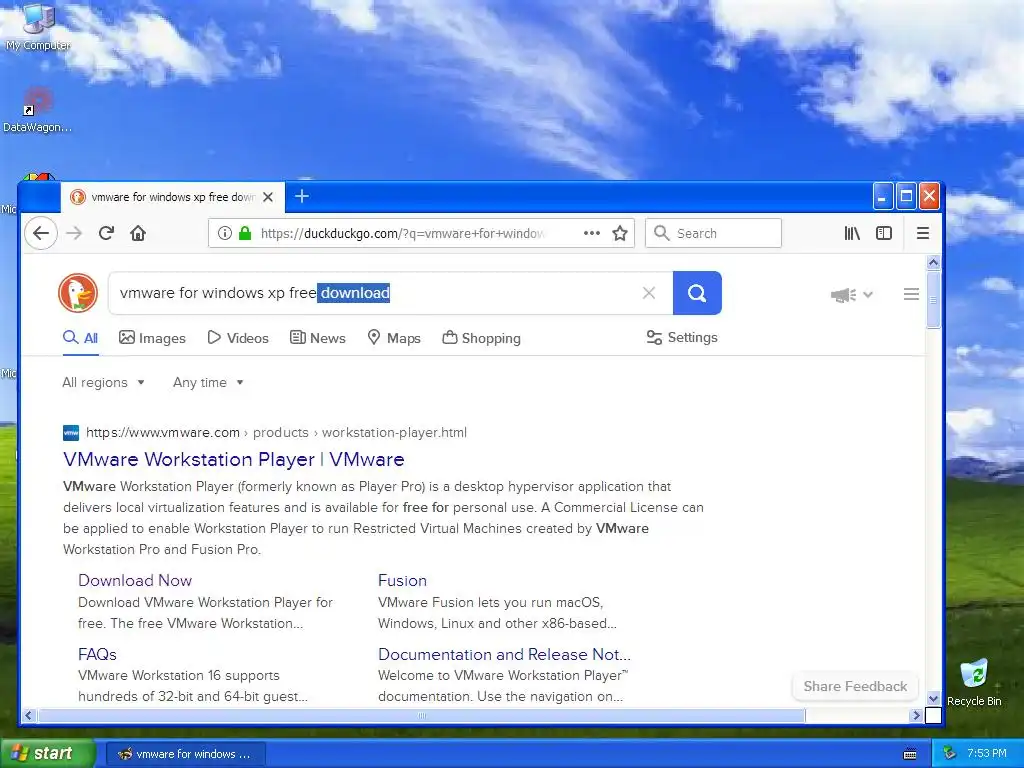Maximize the Firefox window
Image resolution: width=1024 pixels, height=768 pixels.
tap(906, 196)
